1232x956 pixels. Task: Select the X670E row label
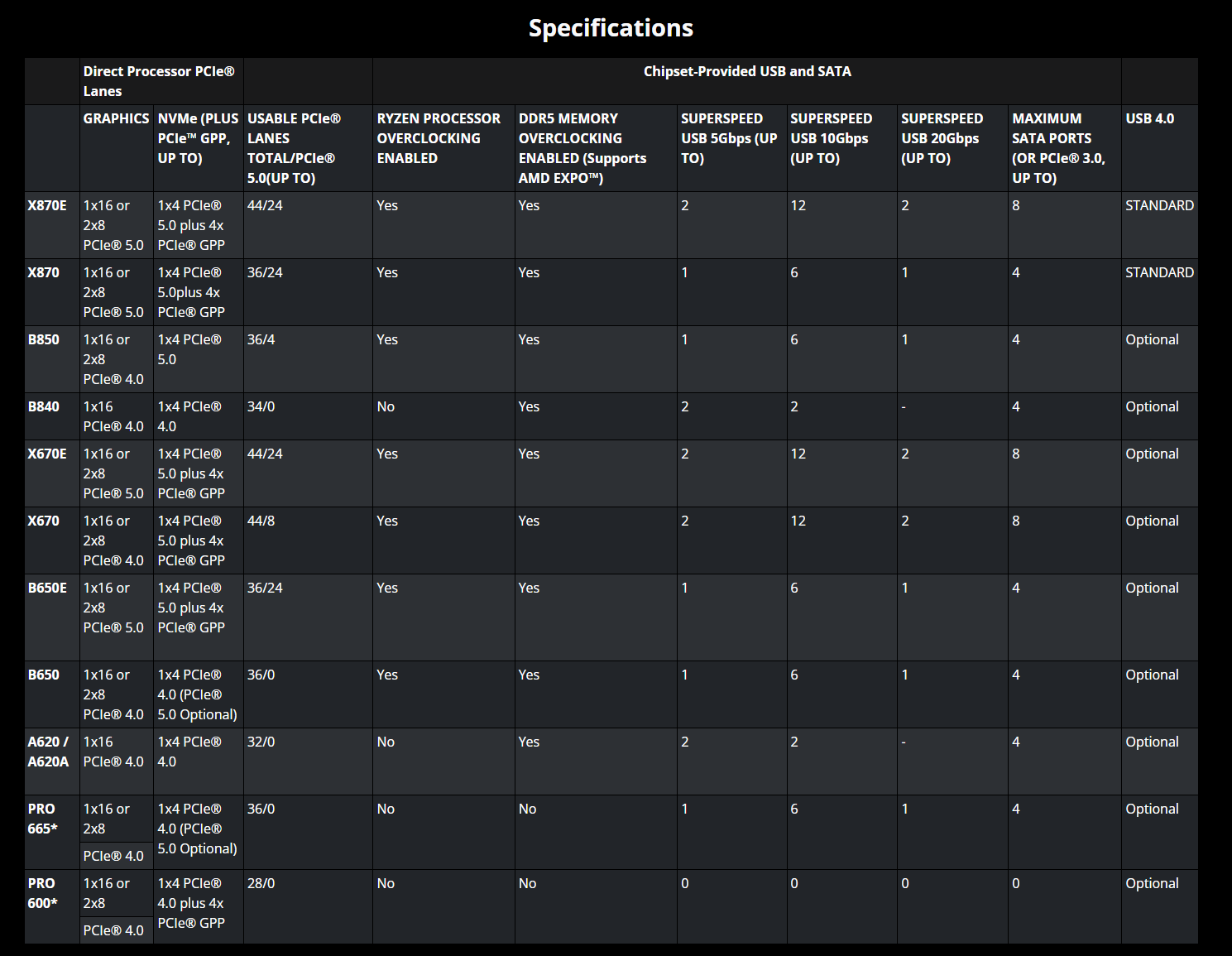(x=47, y=454)
